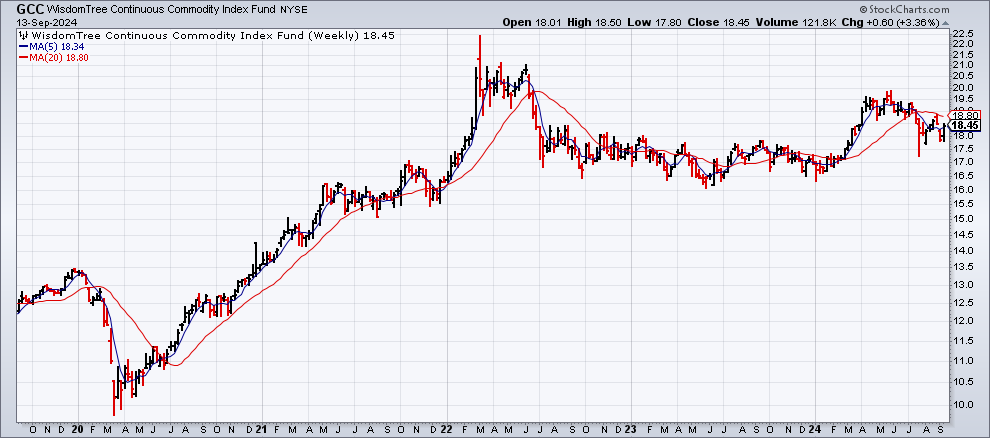Click the 20 year label on time axis

pyautogui.click(x=80, y=429)
